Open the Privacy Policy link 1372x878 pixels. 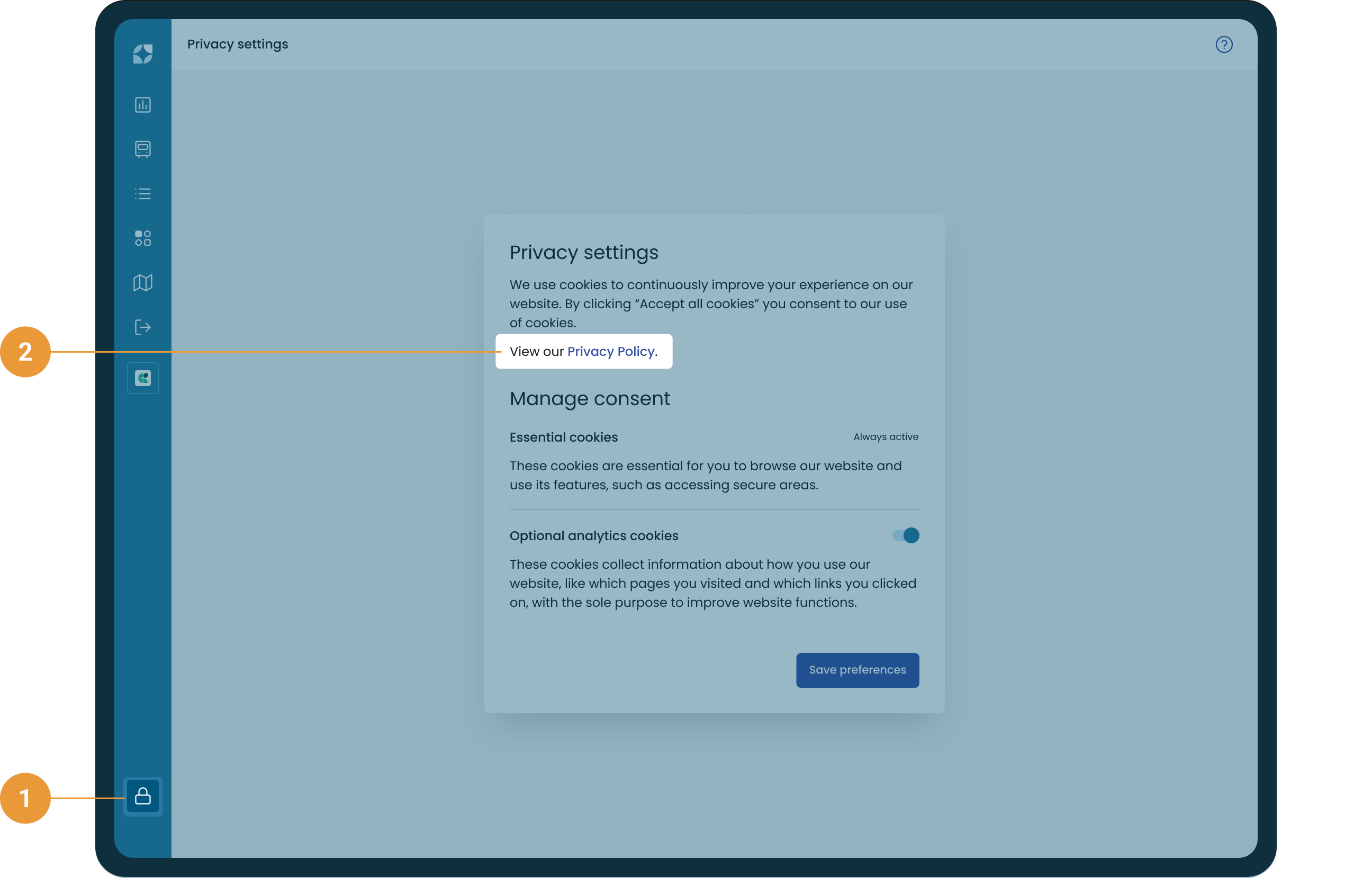610,351
